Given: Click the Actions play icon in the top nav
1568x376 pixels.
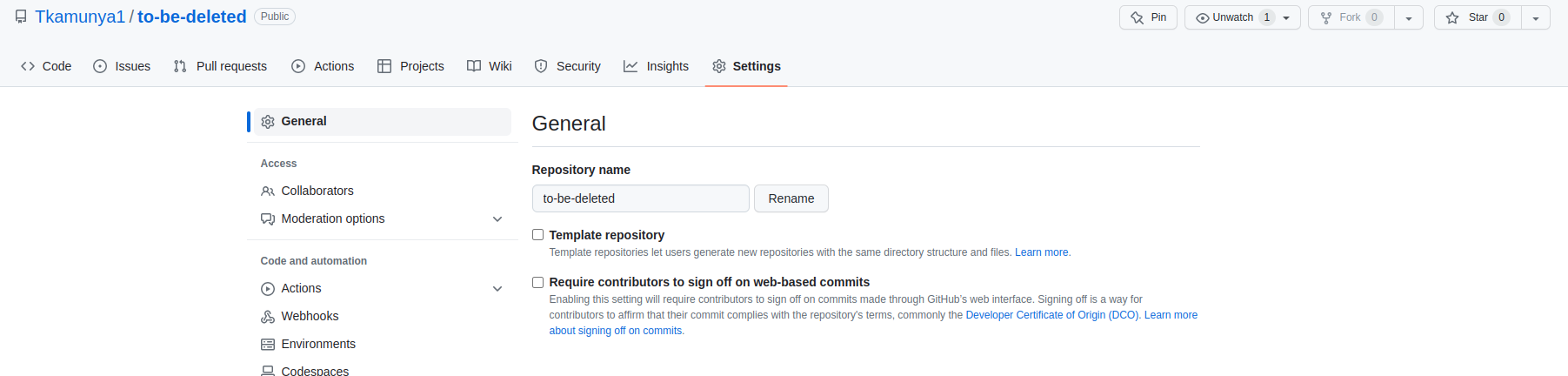Looking at the screenshot, I should tap(298, 66).
